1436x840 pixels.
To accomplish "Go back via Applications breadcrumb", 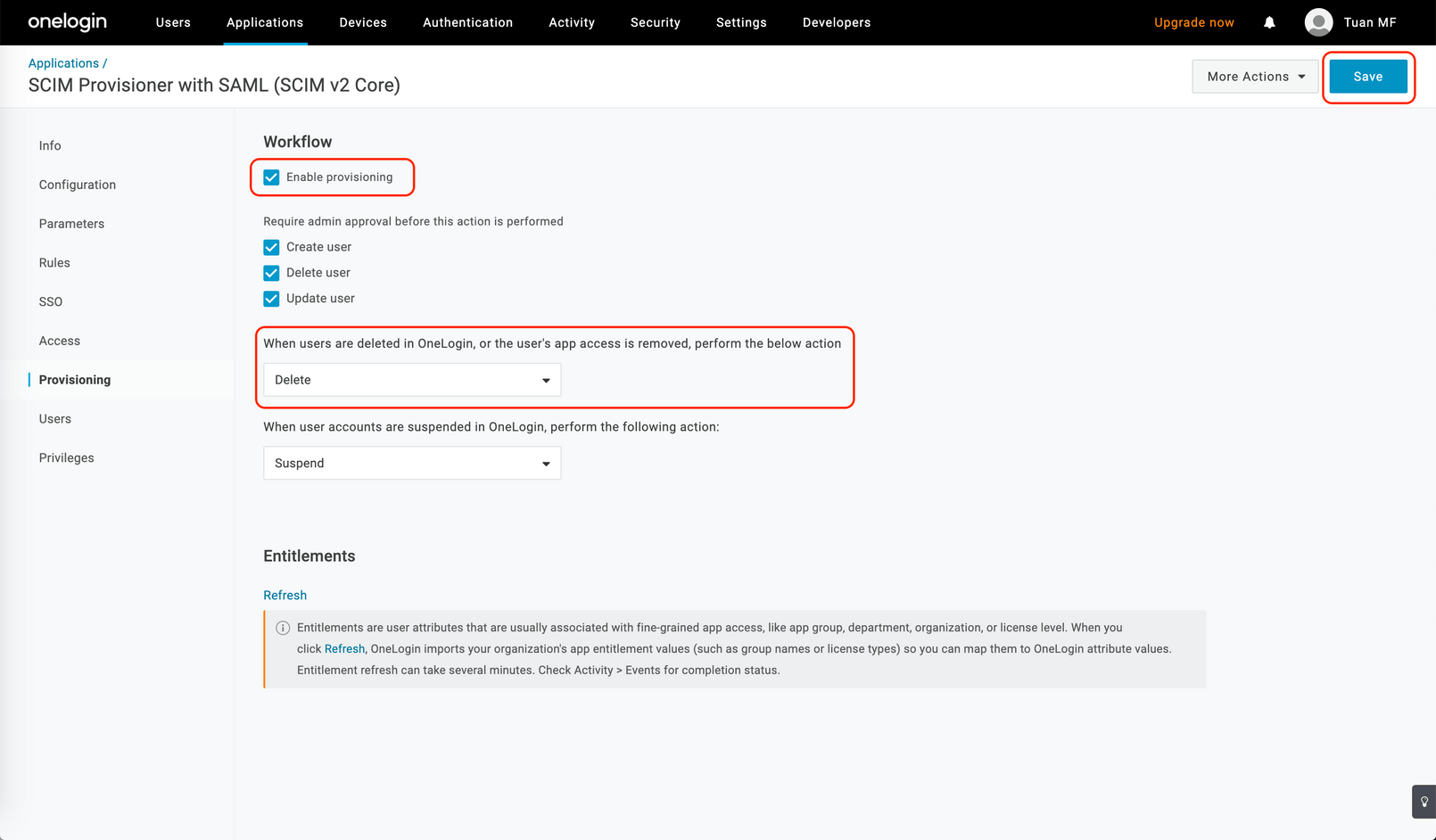I will pos(63,63).
